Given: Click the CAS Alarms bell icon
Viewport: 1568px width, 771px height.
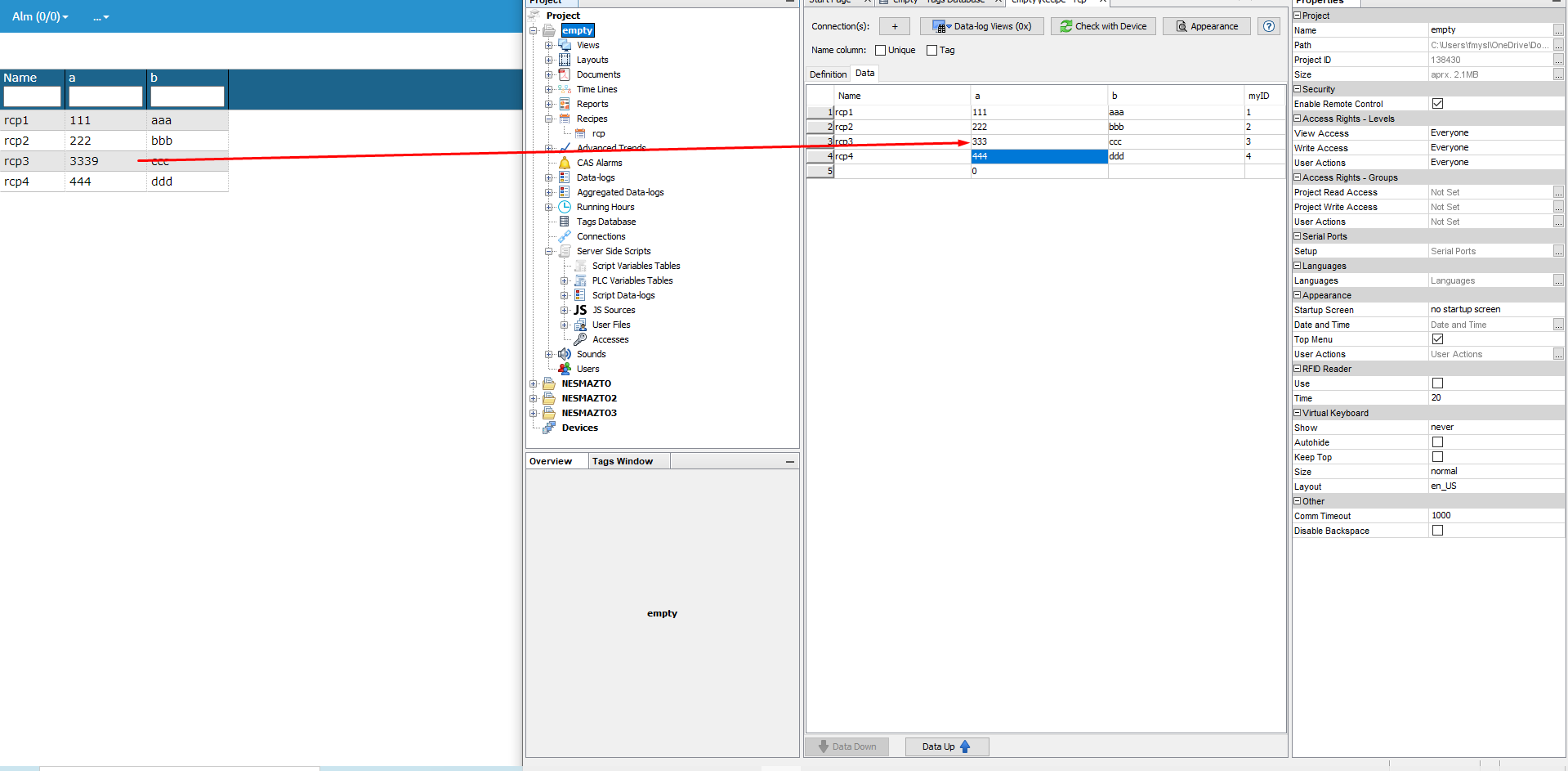Looking at the screenshot, I should coord(565,163).
